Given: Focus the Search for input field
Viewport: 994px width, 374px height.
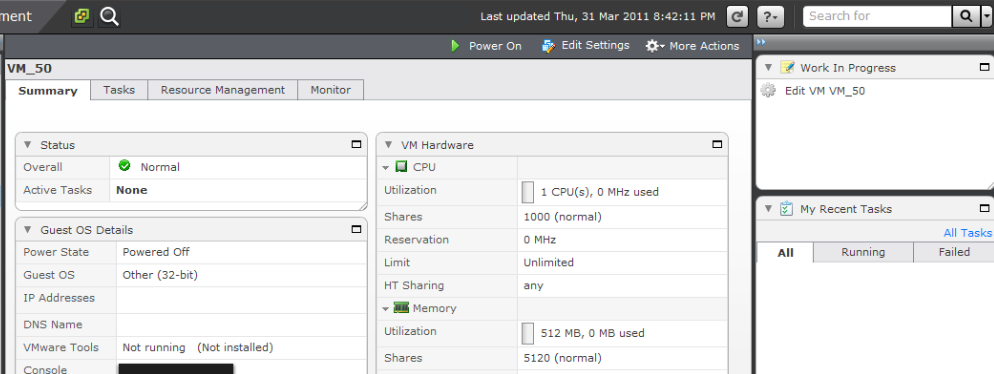Looking at the screenshot, I should pyautogui.click(x=877, y=16).
